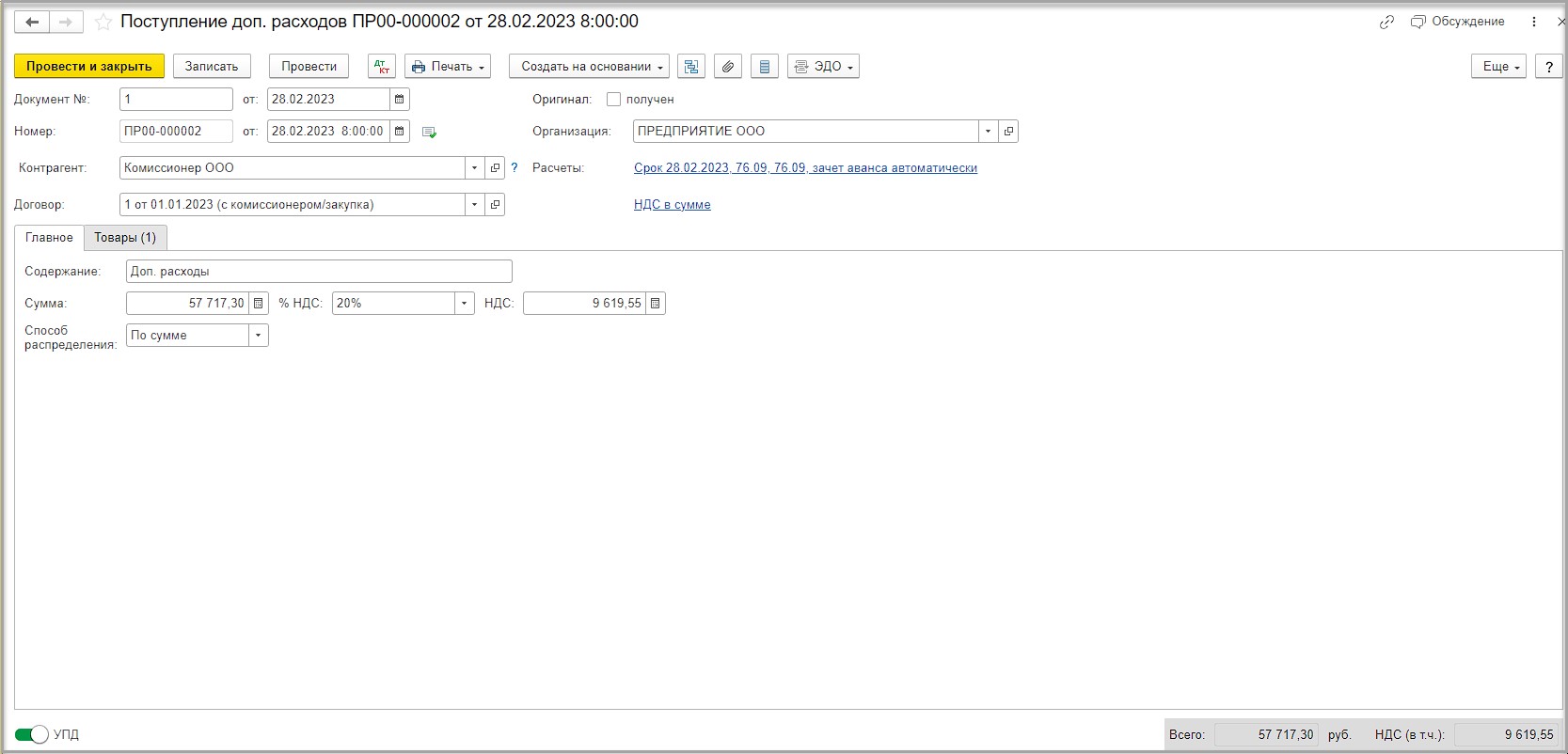Image resolution: width=1568 pixels, height=754 pixels.
Task: Open Создать на основании dropdown
Action: click(x=589, y=67)
